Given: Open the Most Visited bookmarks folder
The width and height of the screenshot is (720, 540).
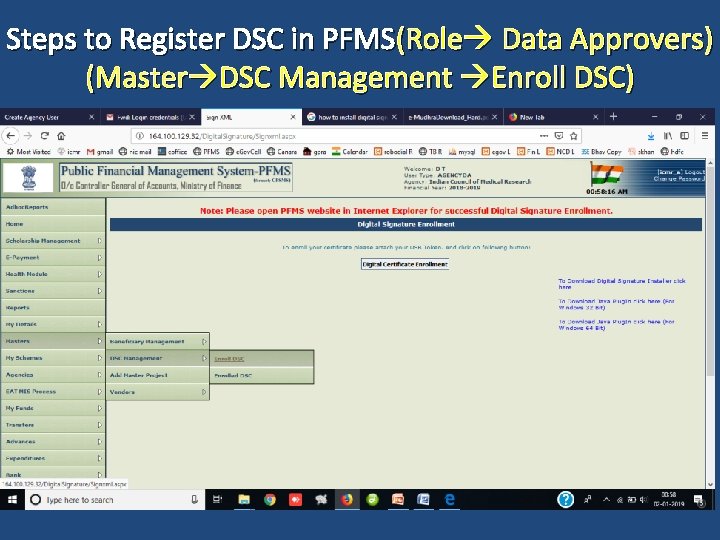Looking at the screenshot, I should point(28,152).
